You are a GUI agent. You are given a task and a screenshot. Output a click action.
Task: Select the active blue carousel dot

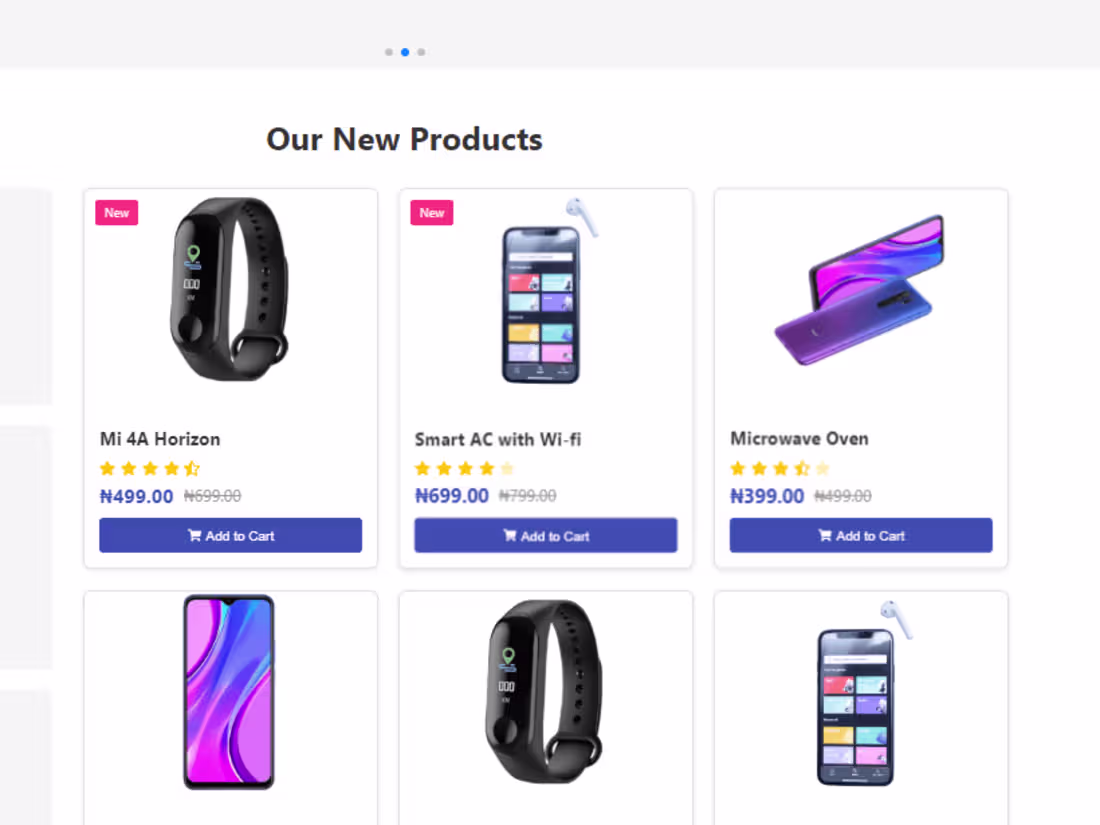tap(404, 52)
